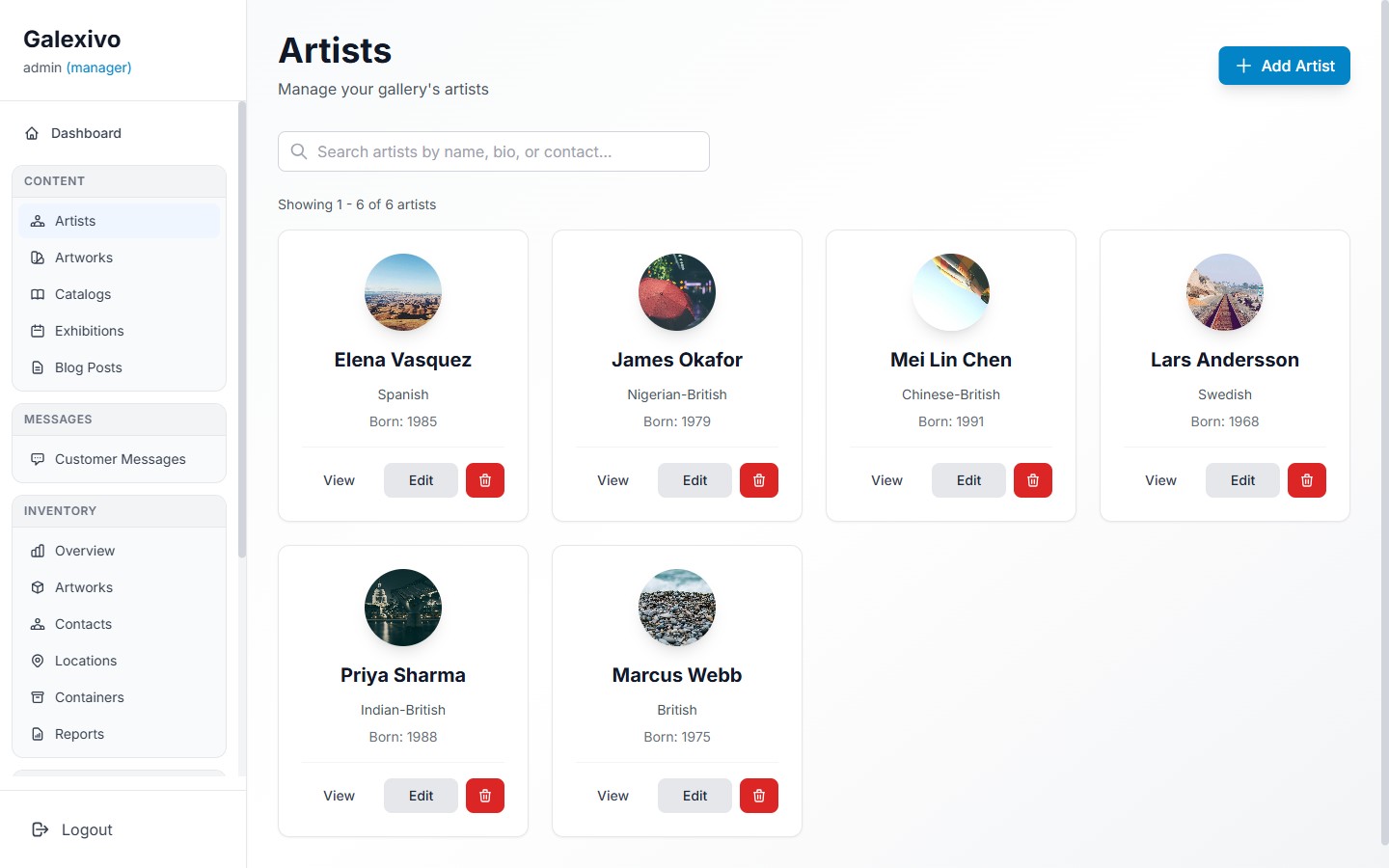Open Exhibitions via the calendar icon

coord(37,331)
